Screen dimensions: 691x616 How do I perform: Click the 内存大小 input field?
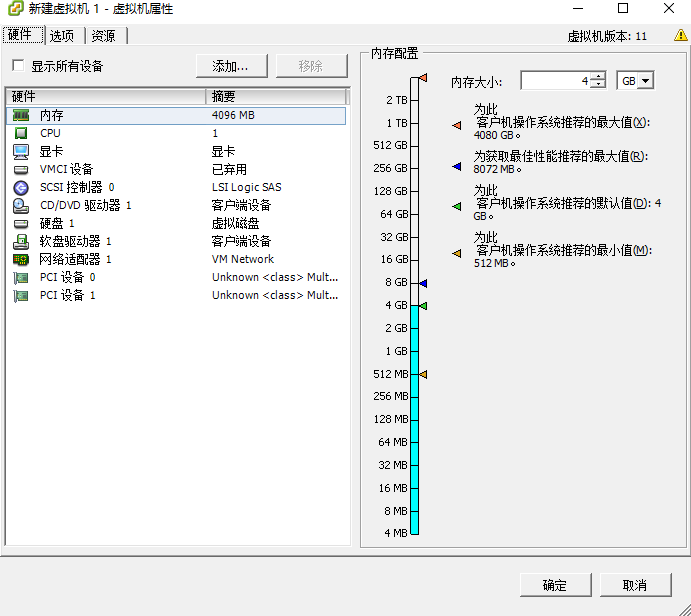(555, 81)
